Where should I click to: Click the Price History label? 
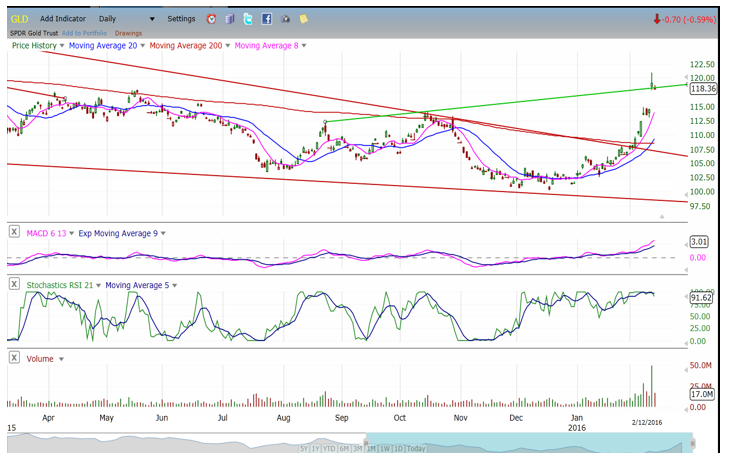pyautogui.click(x=34, y=46)
